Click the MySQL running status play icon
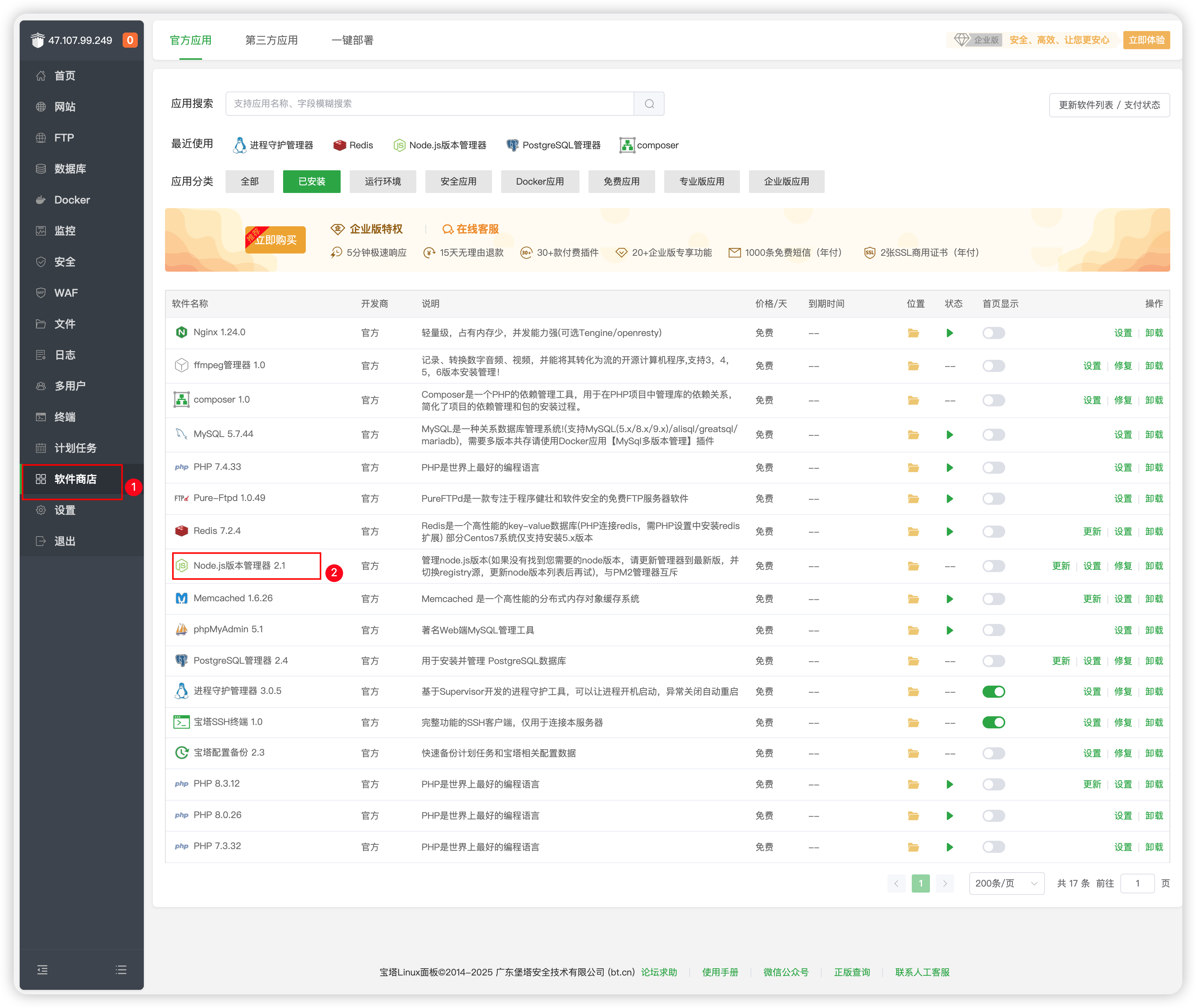Screen dimensions: 1196x1008 949,435
